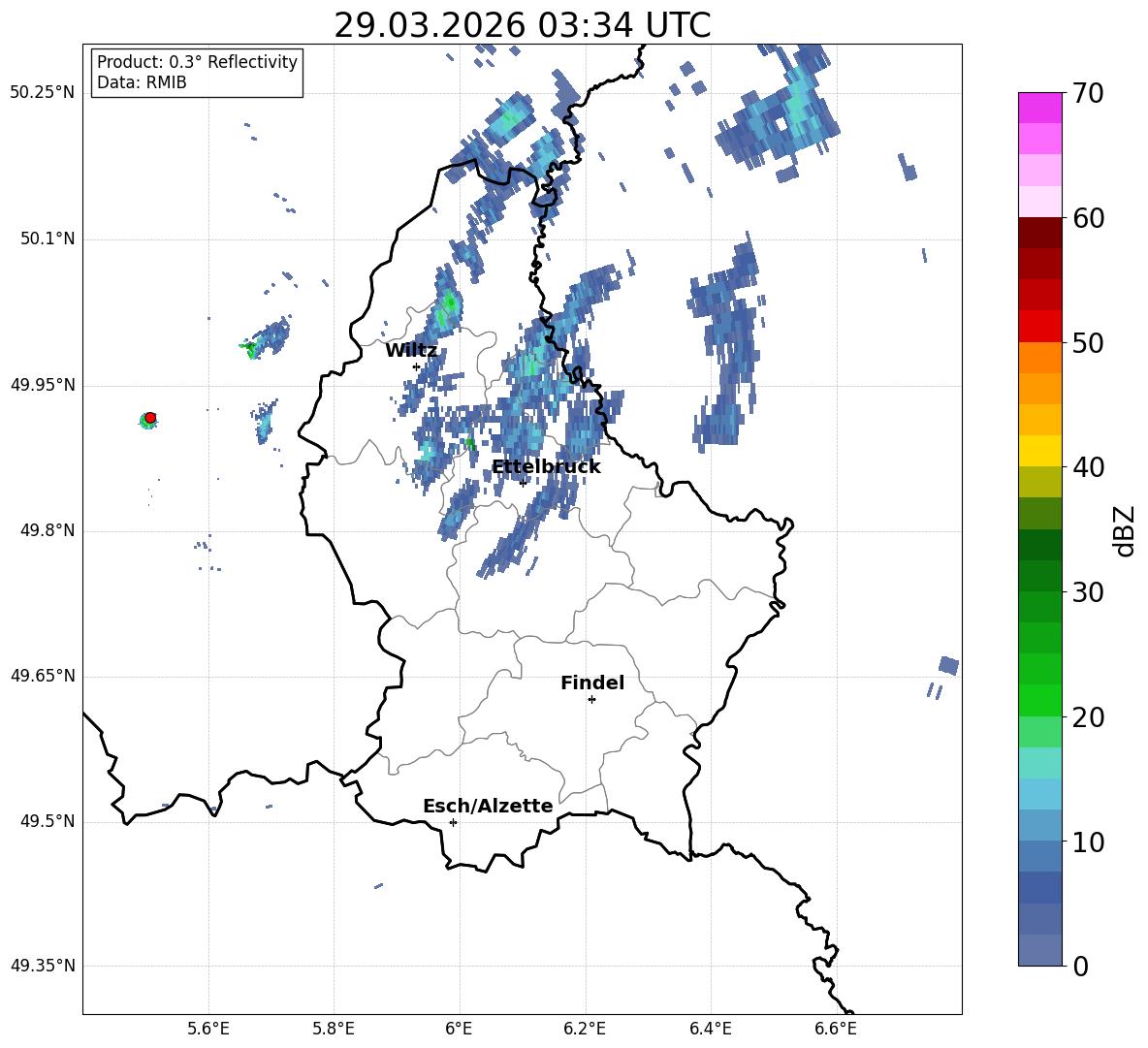Viewport: 1148px width, 1048px height.
Task: Click the 40 tick on colorbar
Action: [x=1088, y=467]
